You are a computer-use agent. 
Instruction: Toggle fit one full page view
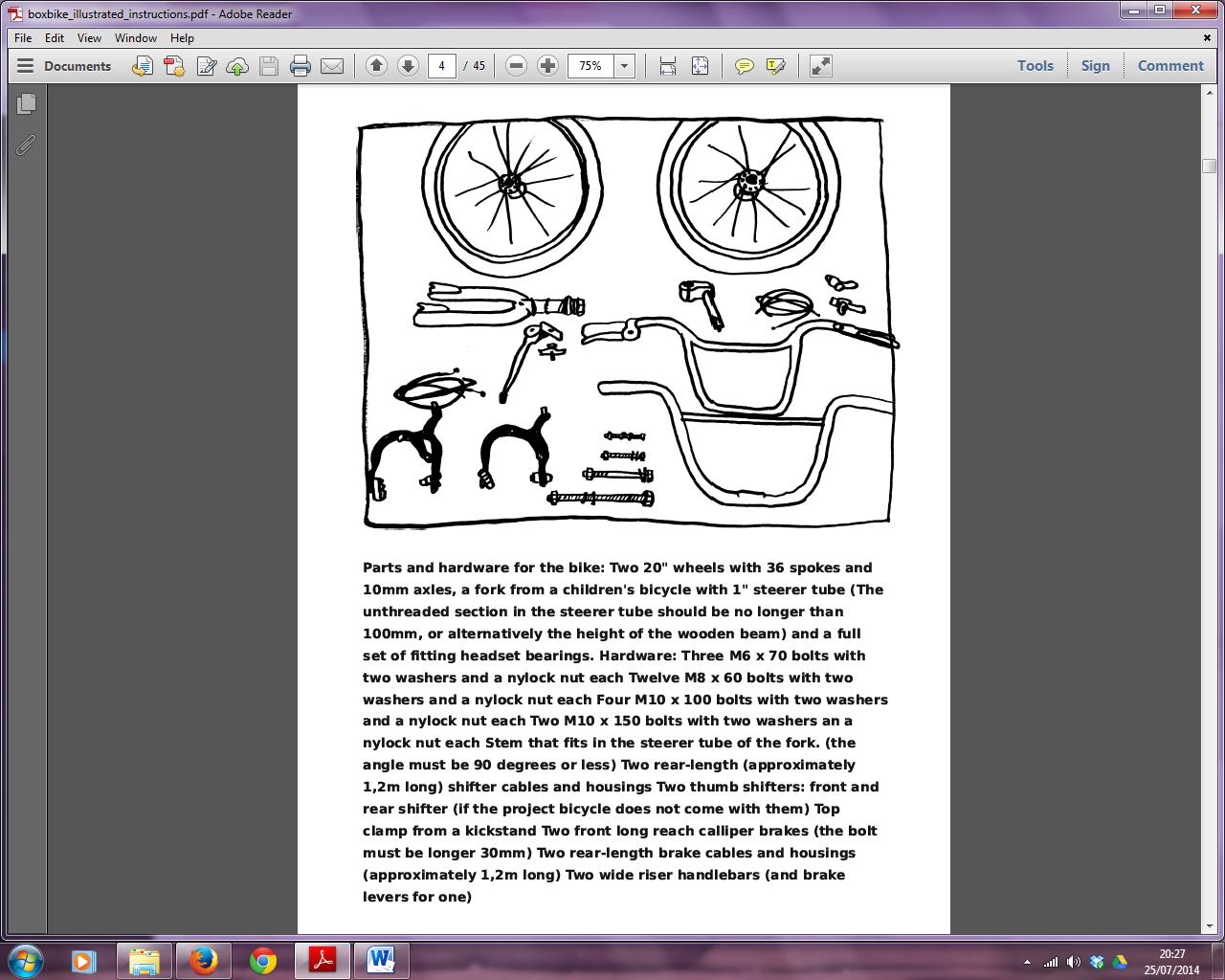(x=700, y=66)
